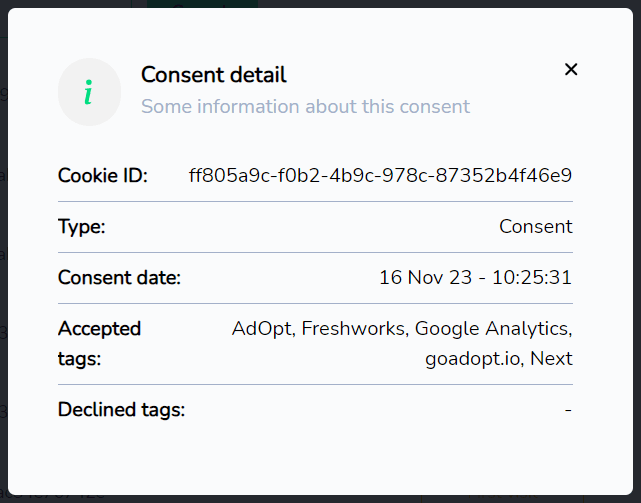Click the Accepted tags label
The width and height of the screenshot is (641, 503).
(x=99, y=344)
